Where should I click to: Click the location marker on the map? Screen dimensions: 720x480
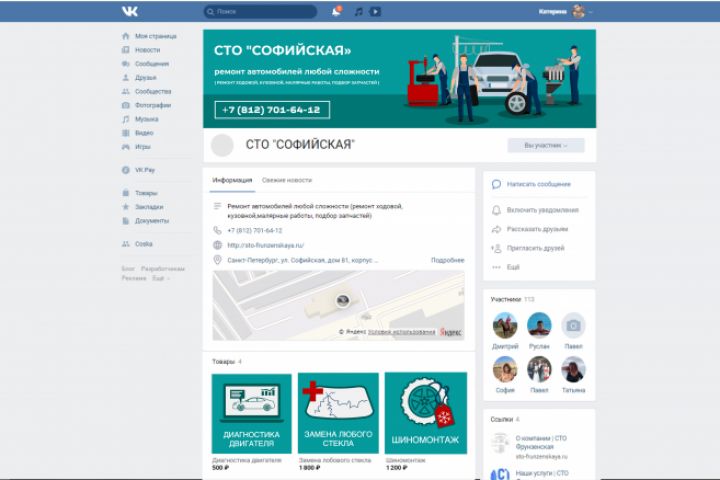(x=343, y=300)
